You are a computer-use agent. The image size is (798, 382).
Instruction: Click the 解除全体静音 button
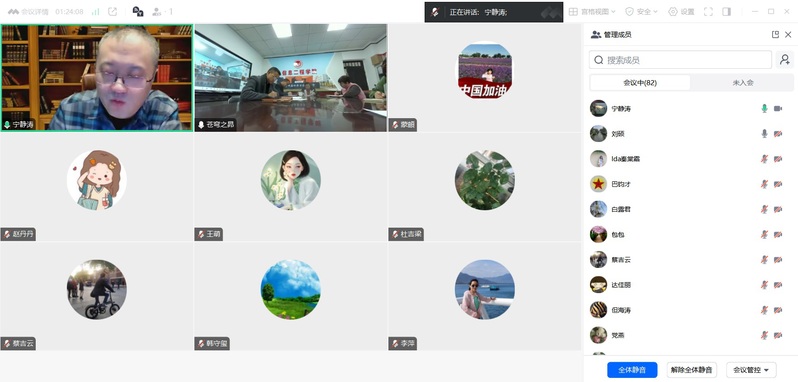[692, 370]
